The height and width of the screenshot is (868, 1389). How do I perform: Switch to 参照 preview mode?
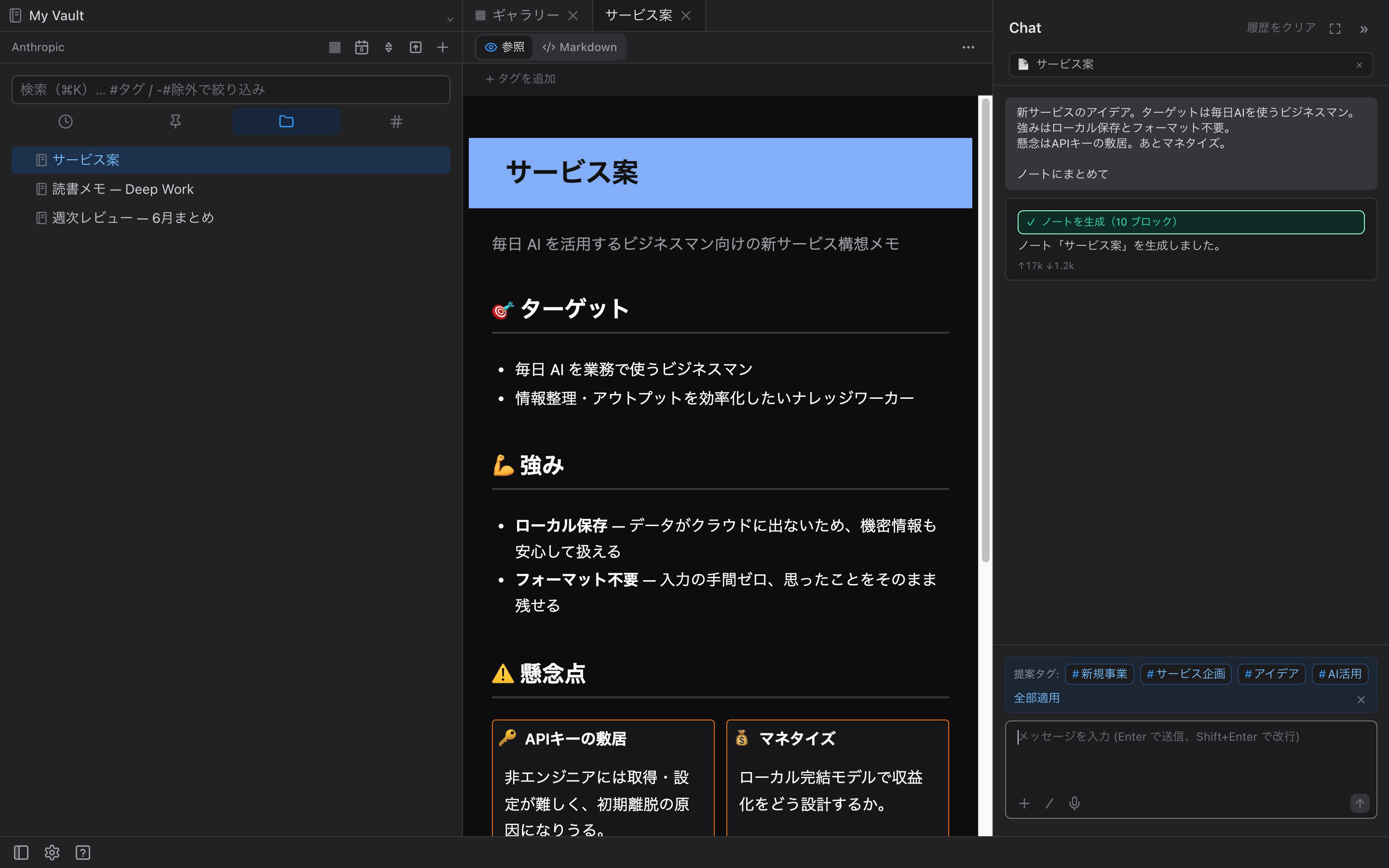[504, 47]
